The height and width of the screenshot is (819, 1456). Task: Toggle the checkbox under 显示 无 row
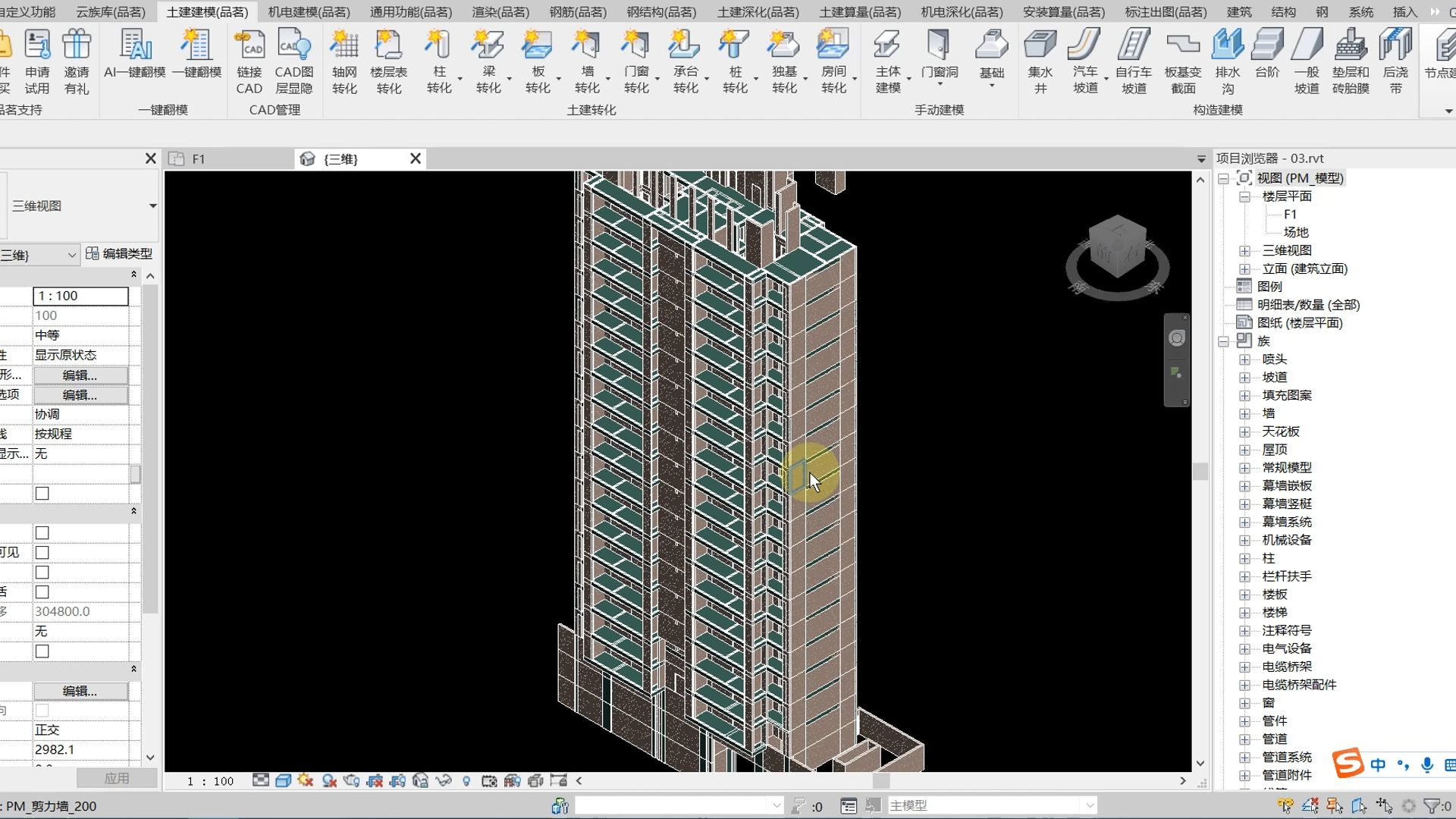pyautogui.click(x=42, y=494)
